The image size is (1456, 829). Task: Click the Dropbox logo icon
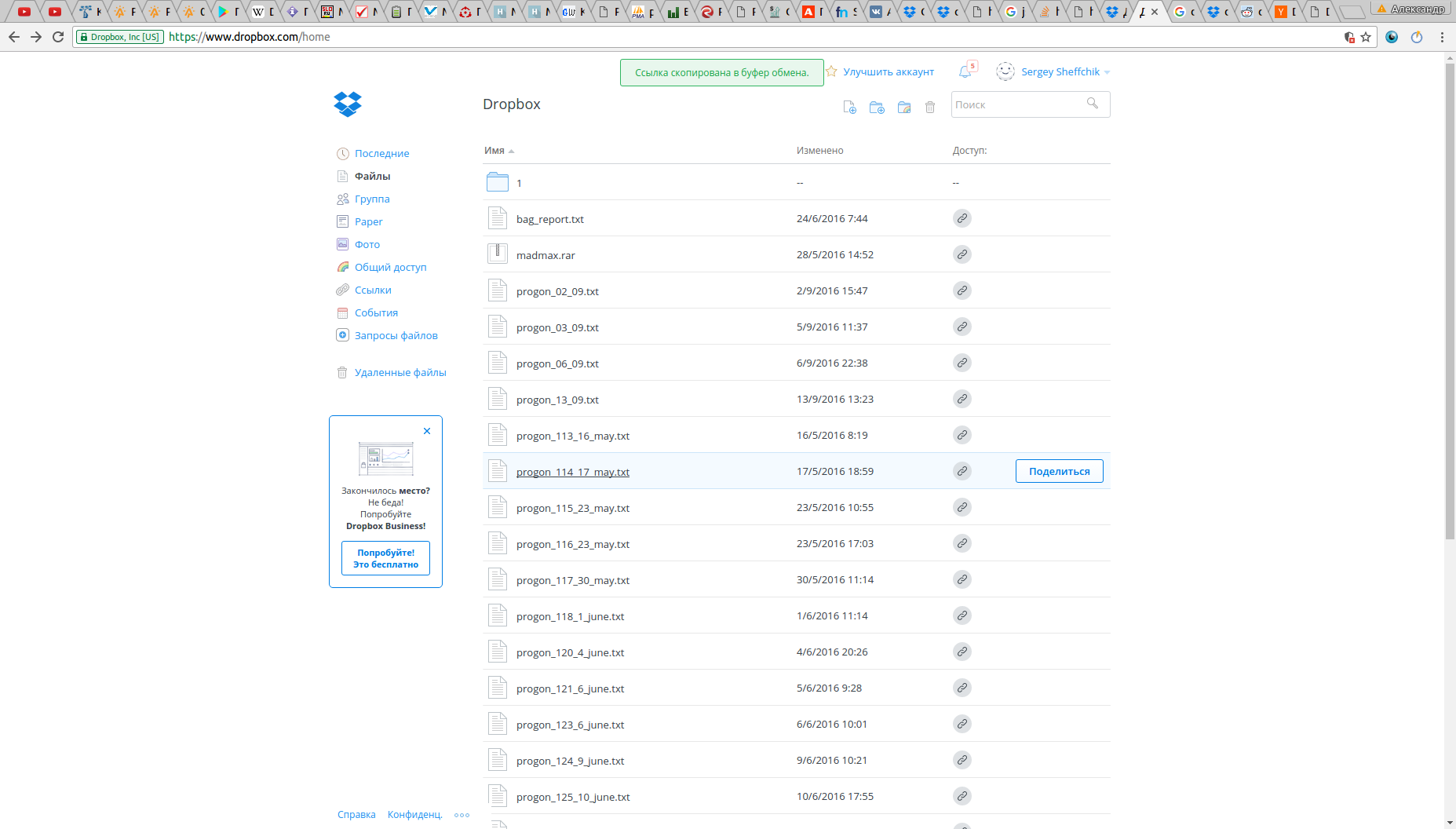tap(348, 104)
